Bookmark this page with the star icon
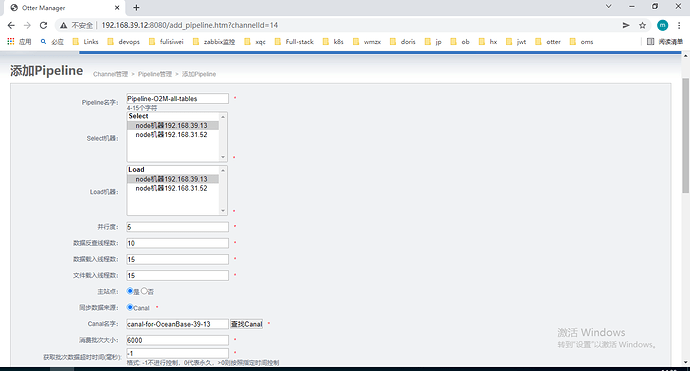Viewport: 690px width, 371px height. coord(642,26)
